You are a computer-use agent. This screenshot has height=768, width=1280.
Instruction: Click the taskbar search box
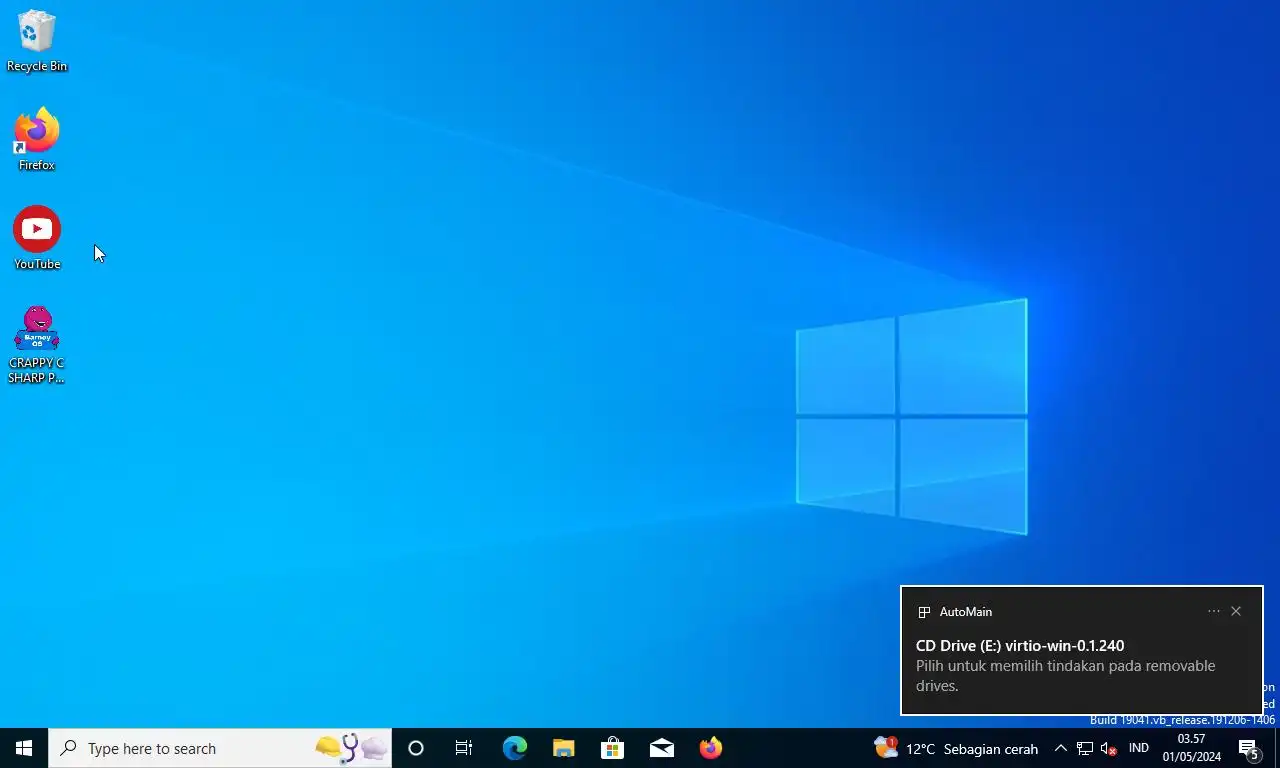[220, 748]
